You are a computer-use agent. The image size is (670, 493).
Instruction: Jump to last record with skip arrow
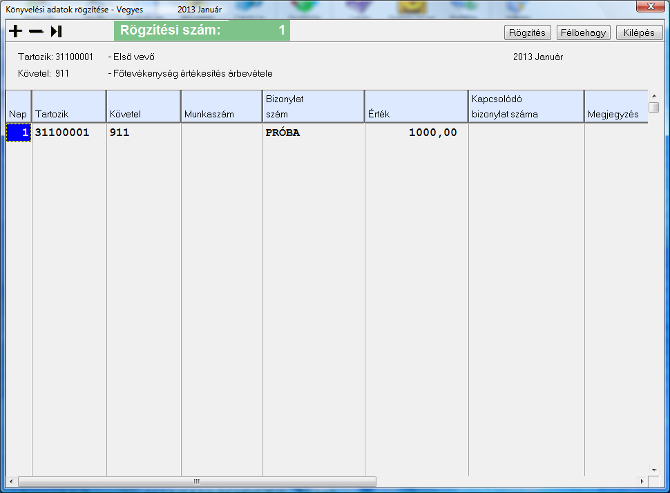56,32
